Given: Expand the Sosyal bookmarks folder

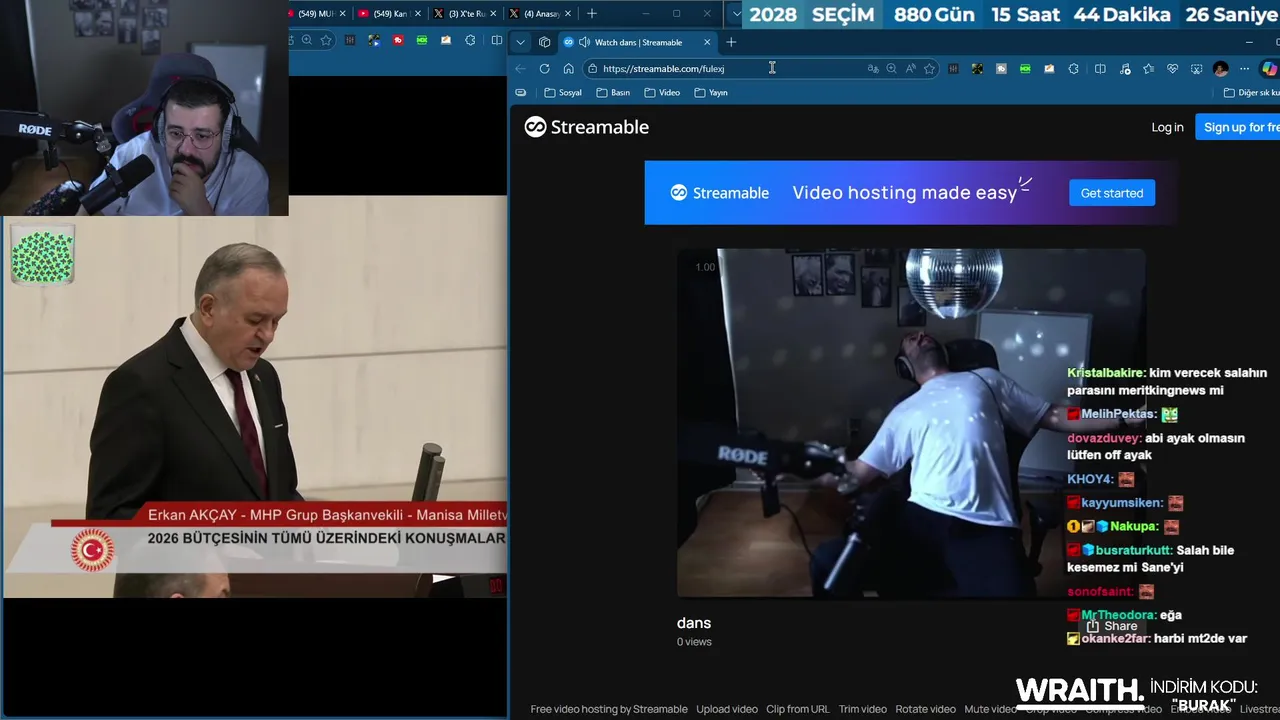Looking at the screenshot, I should [563, 92].
